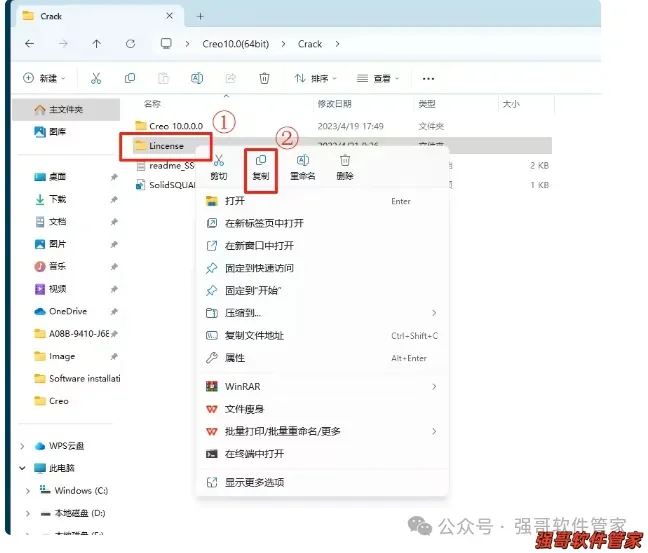648x553 pixels.
Task: Collapse the 此电脑 tree node
Action: pyautogui.click(x=22, y=468)
